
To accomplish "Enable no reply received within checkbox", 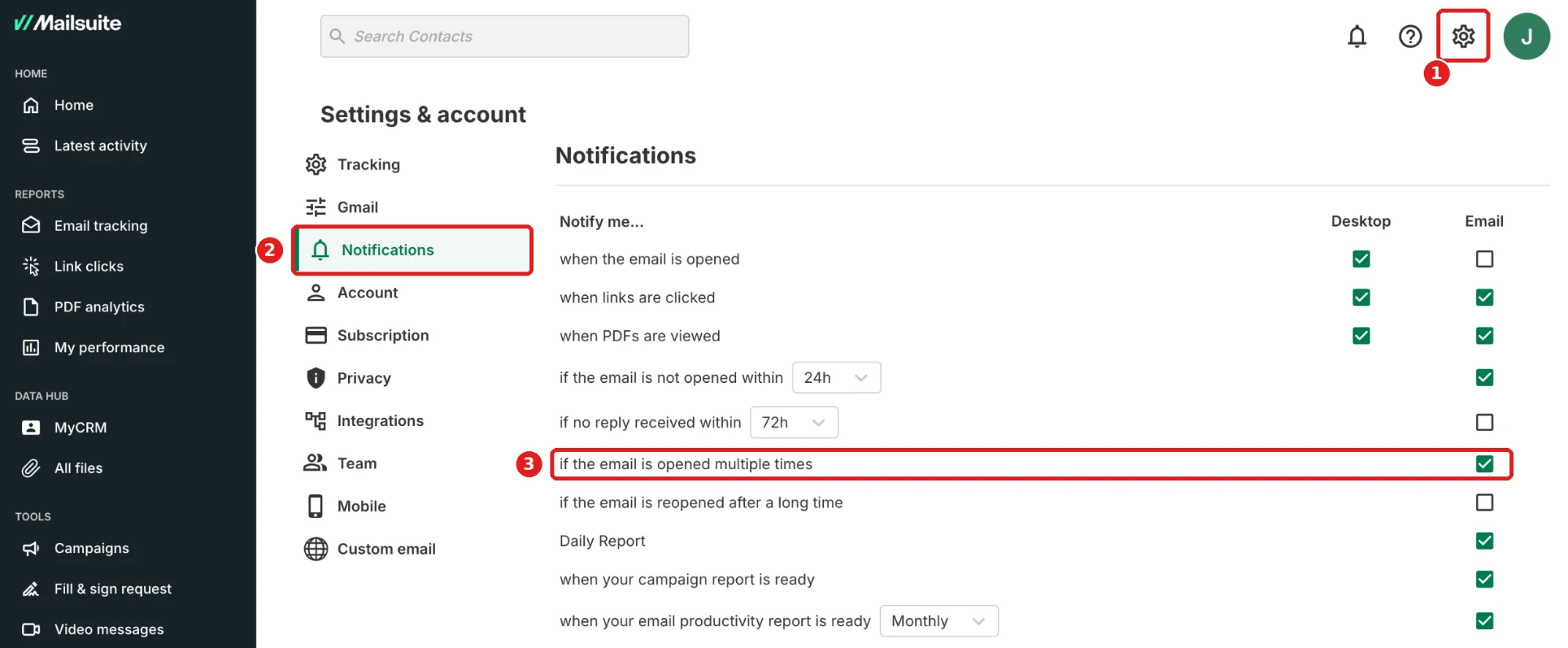I will point(1484,422).
